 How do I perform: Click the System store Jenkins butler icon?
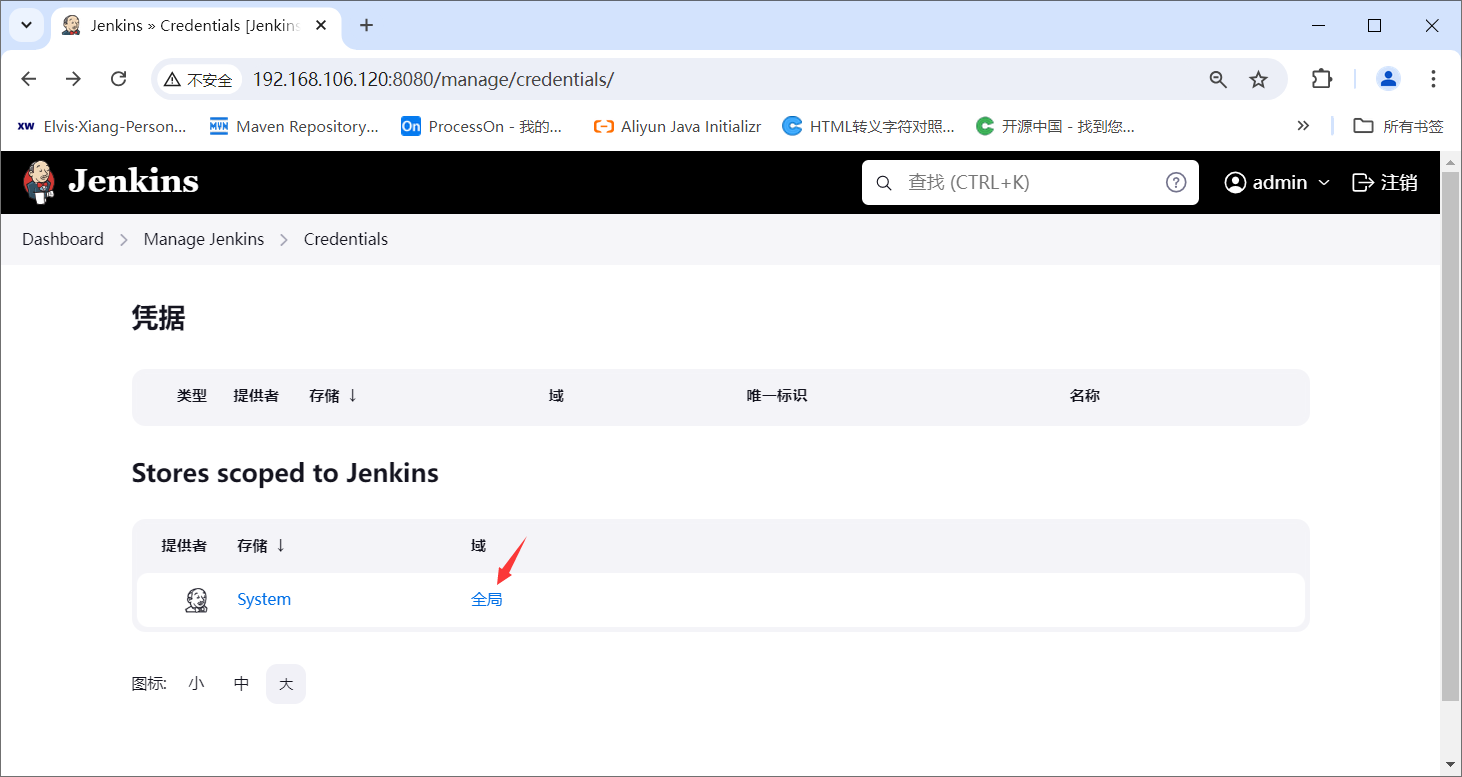[196, 600]
